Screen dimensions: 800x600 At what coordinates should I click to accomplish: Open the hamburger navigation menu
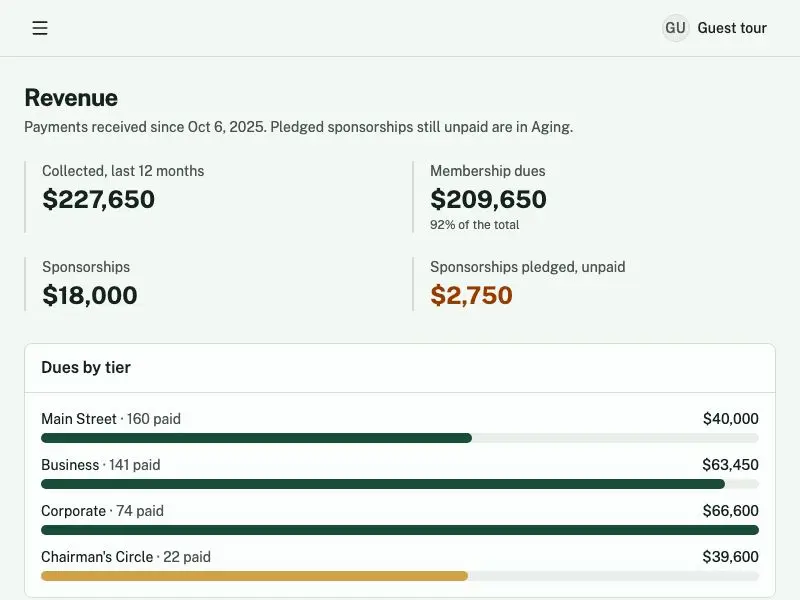[40, 28]
